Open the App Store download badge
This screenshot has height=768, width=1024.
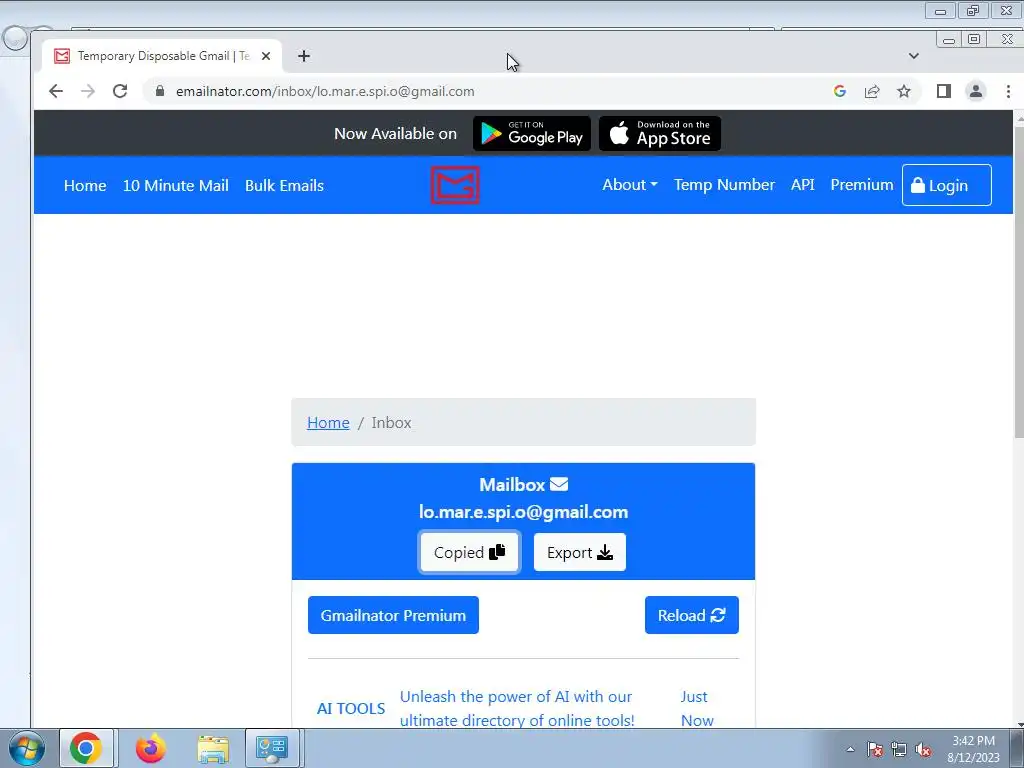[x=660, y=133]
